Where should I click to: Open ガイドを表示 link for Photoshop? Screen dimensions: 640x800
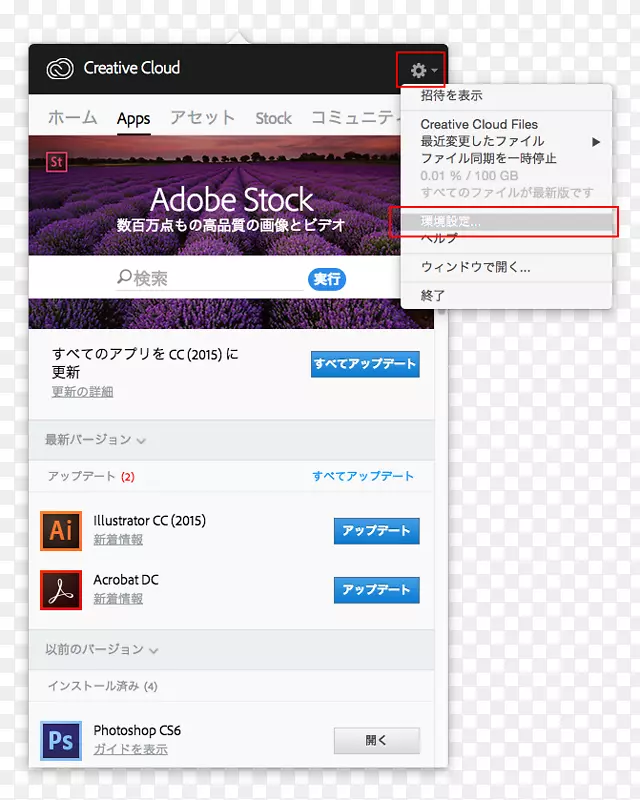pyautogui.click(x=130, y=749)
